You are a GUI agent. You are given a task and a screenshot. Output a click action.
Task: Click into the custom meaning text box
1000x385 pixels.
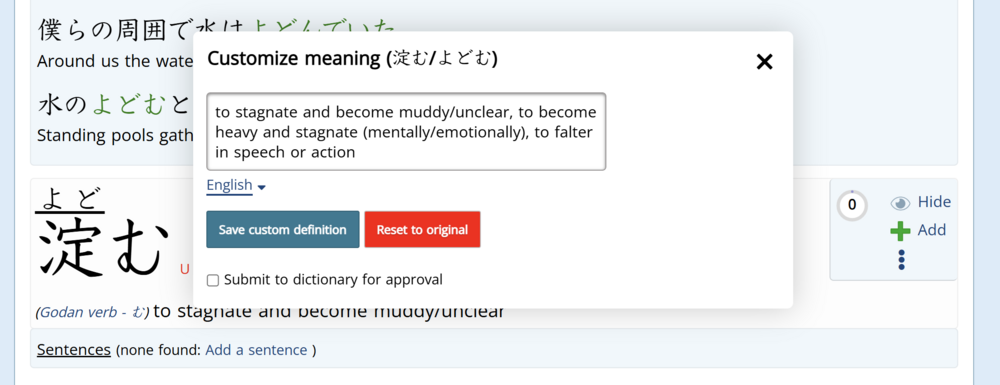tap(406, 132)
